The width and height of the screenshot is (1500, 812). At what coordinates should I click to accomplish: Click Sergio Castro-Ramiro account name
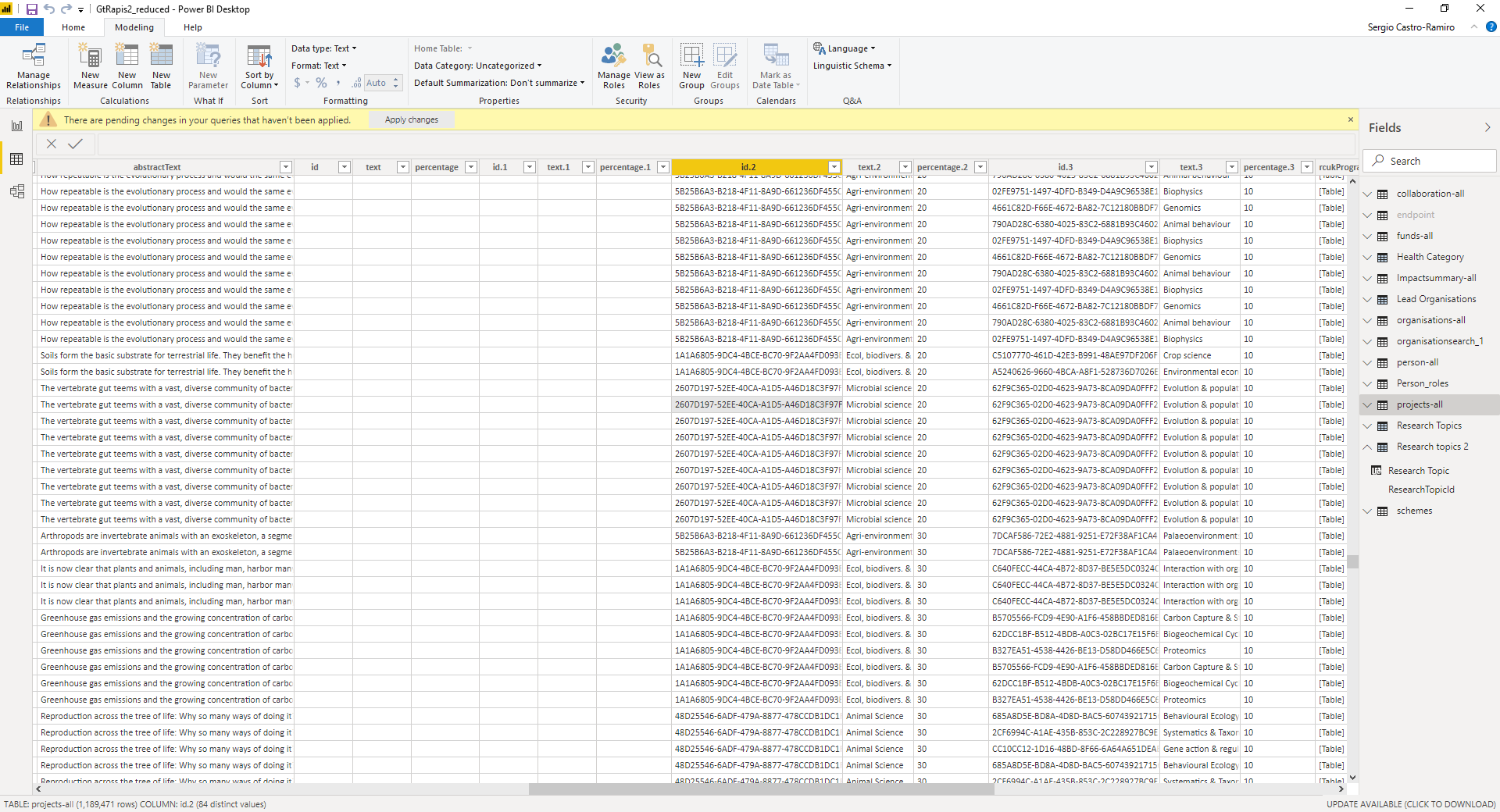(x=1411, y=27)
